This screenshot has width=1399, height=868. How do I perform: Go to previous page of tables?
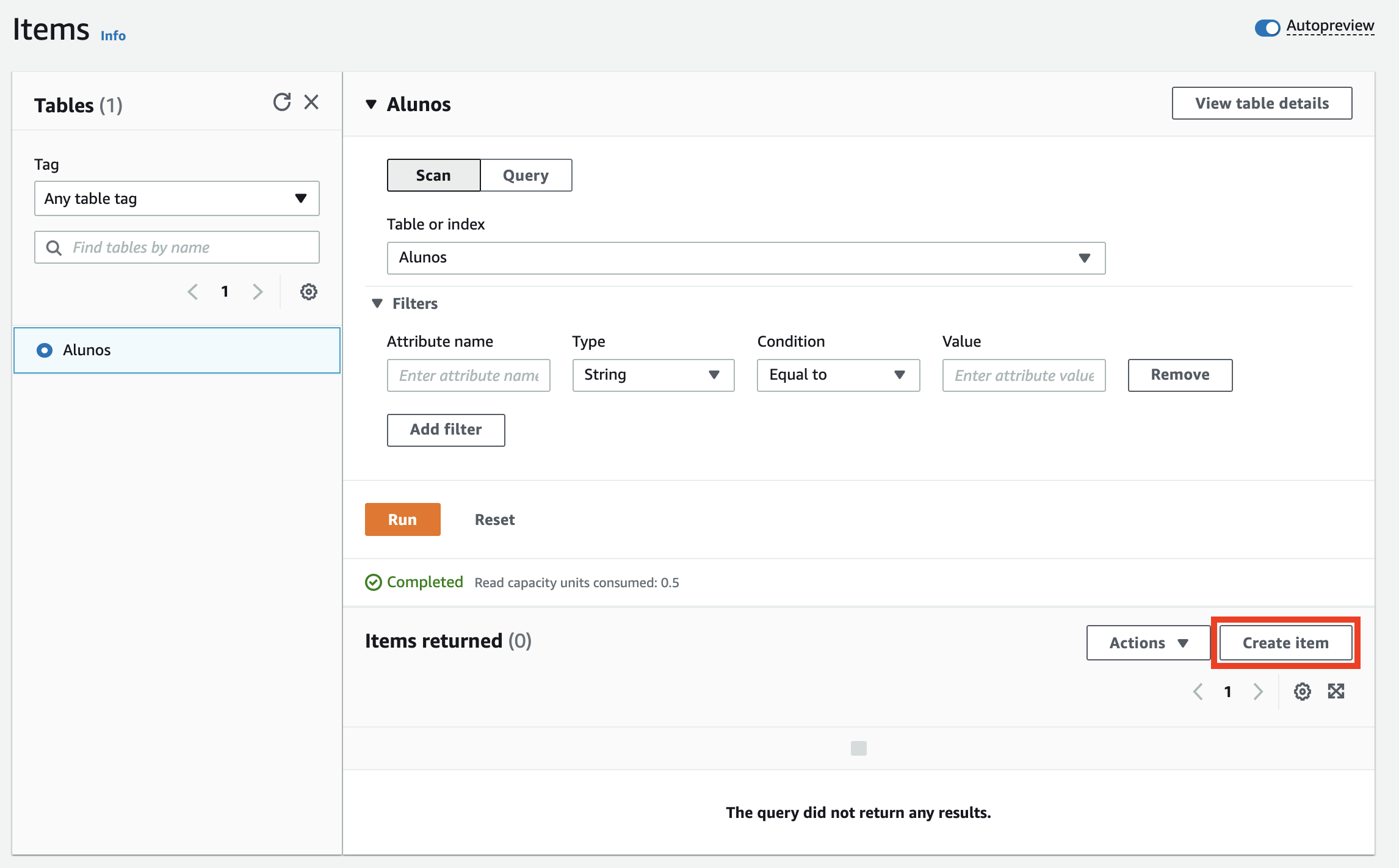[x=193, y=292]
